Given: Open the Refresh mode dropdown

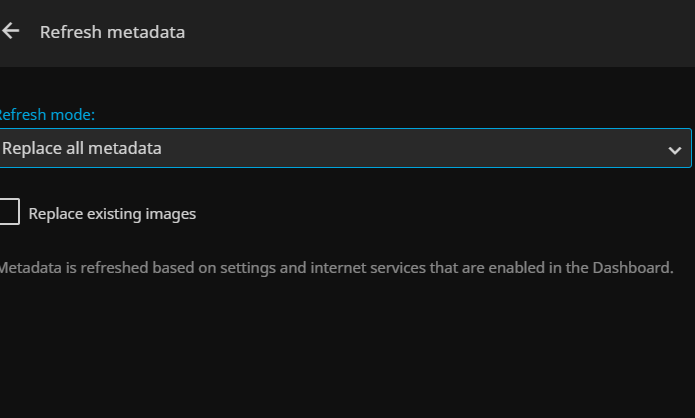Looking at the screenshot, I should point(345,148).
